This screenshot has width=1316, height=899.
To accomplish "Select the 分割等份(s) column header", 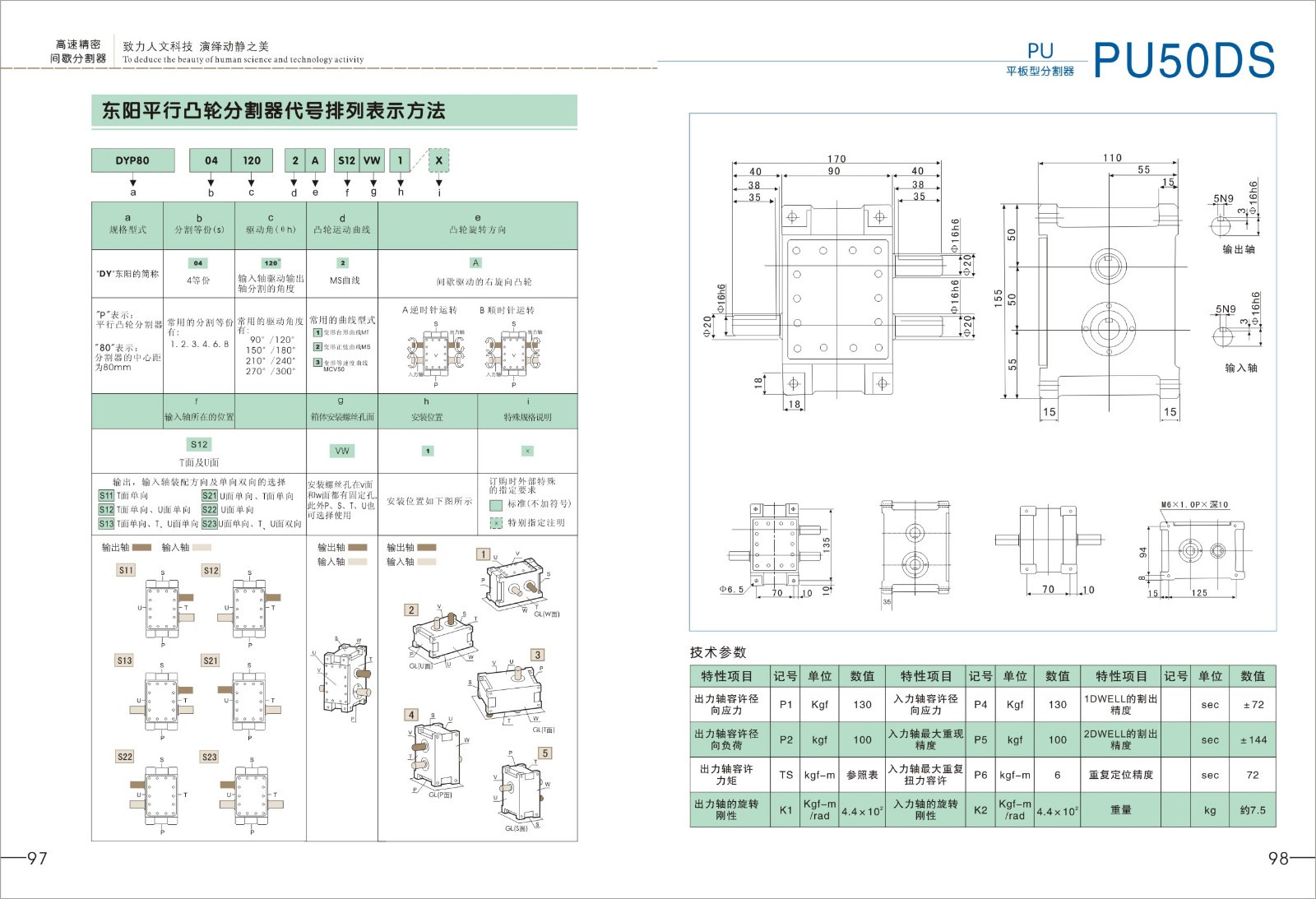I will 199,225.
